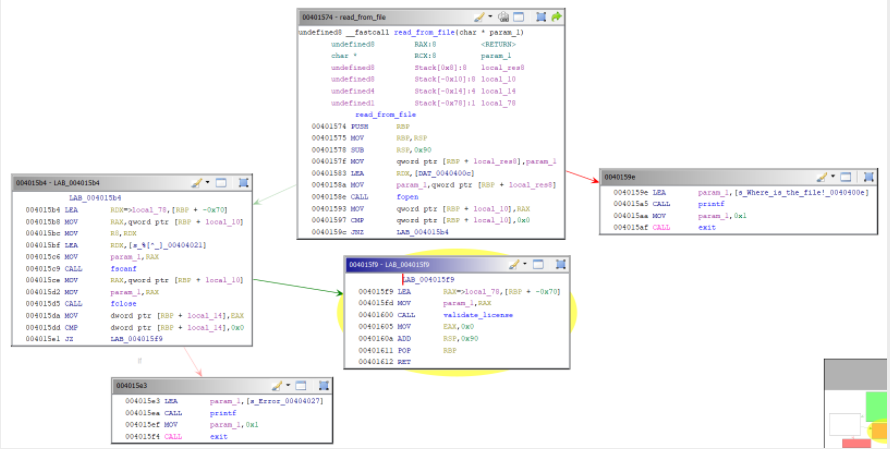Click the fscanf call in LAB_004015b4 block

122,268
